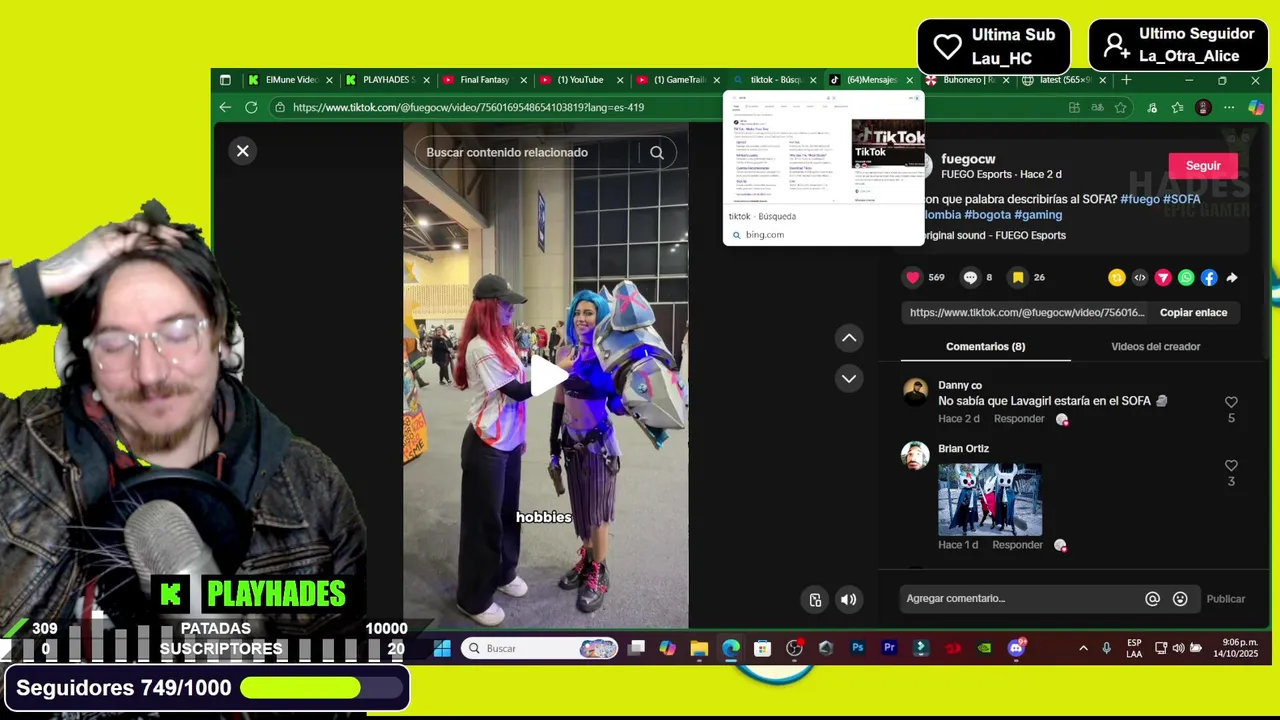Viewport: 1280px width, 720px height.
Task: Open the tab actions menu icon in Edge
Action: tap(225, 80)
